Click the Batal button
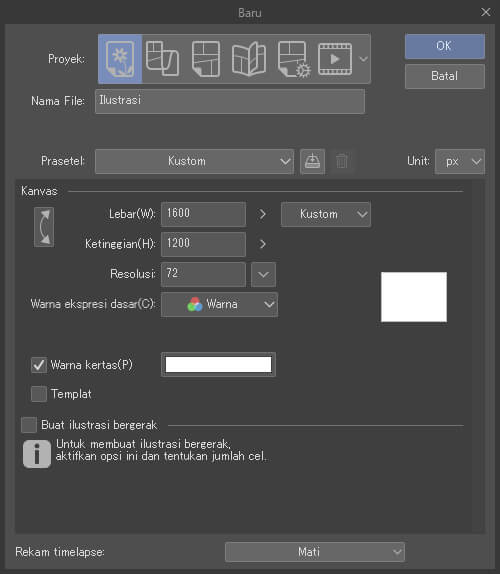This screenshot has height=574, width=500. pos(445,76)
